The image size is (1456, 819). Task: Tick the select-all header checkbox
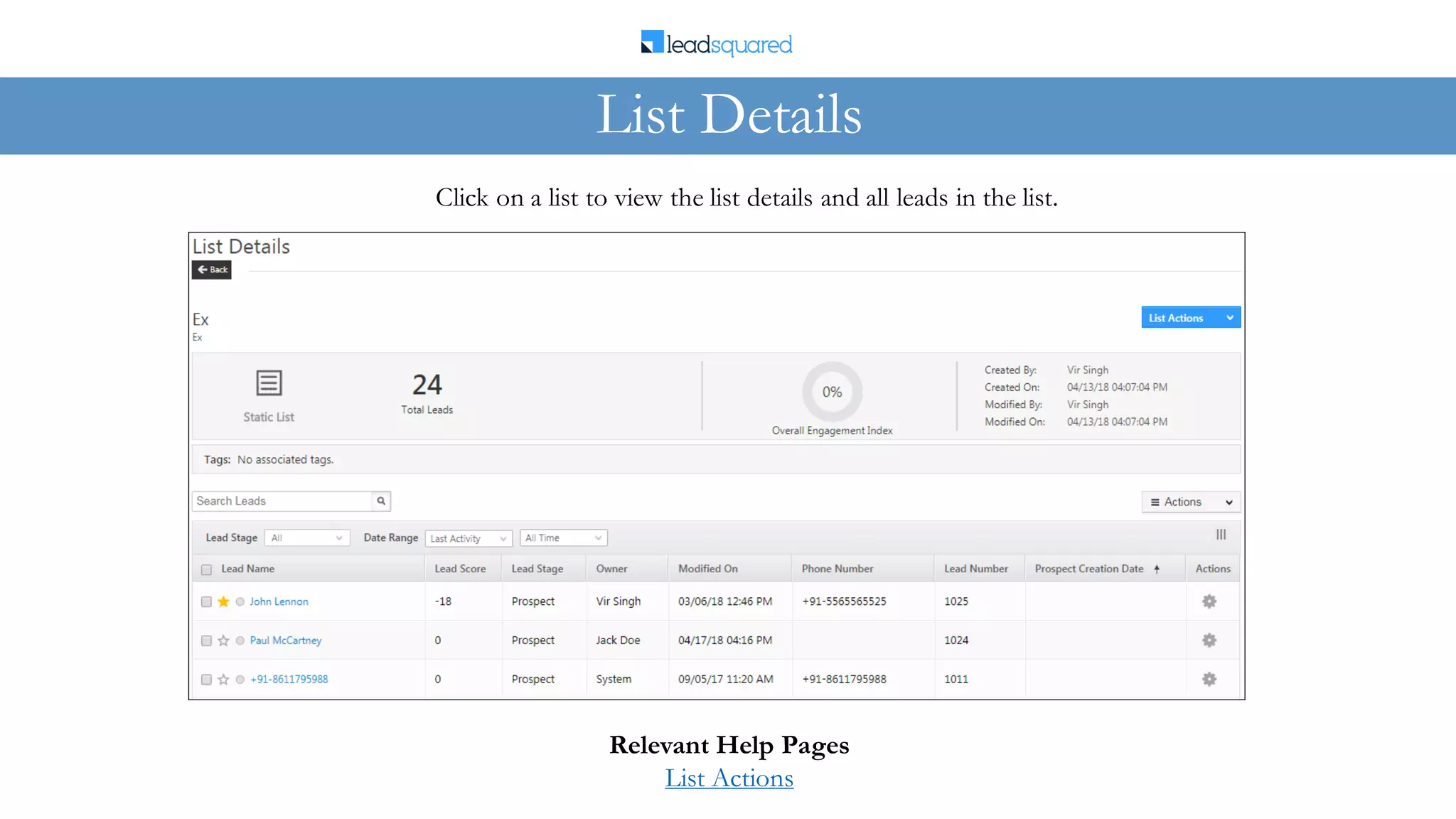206,569
